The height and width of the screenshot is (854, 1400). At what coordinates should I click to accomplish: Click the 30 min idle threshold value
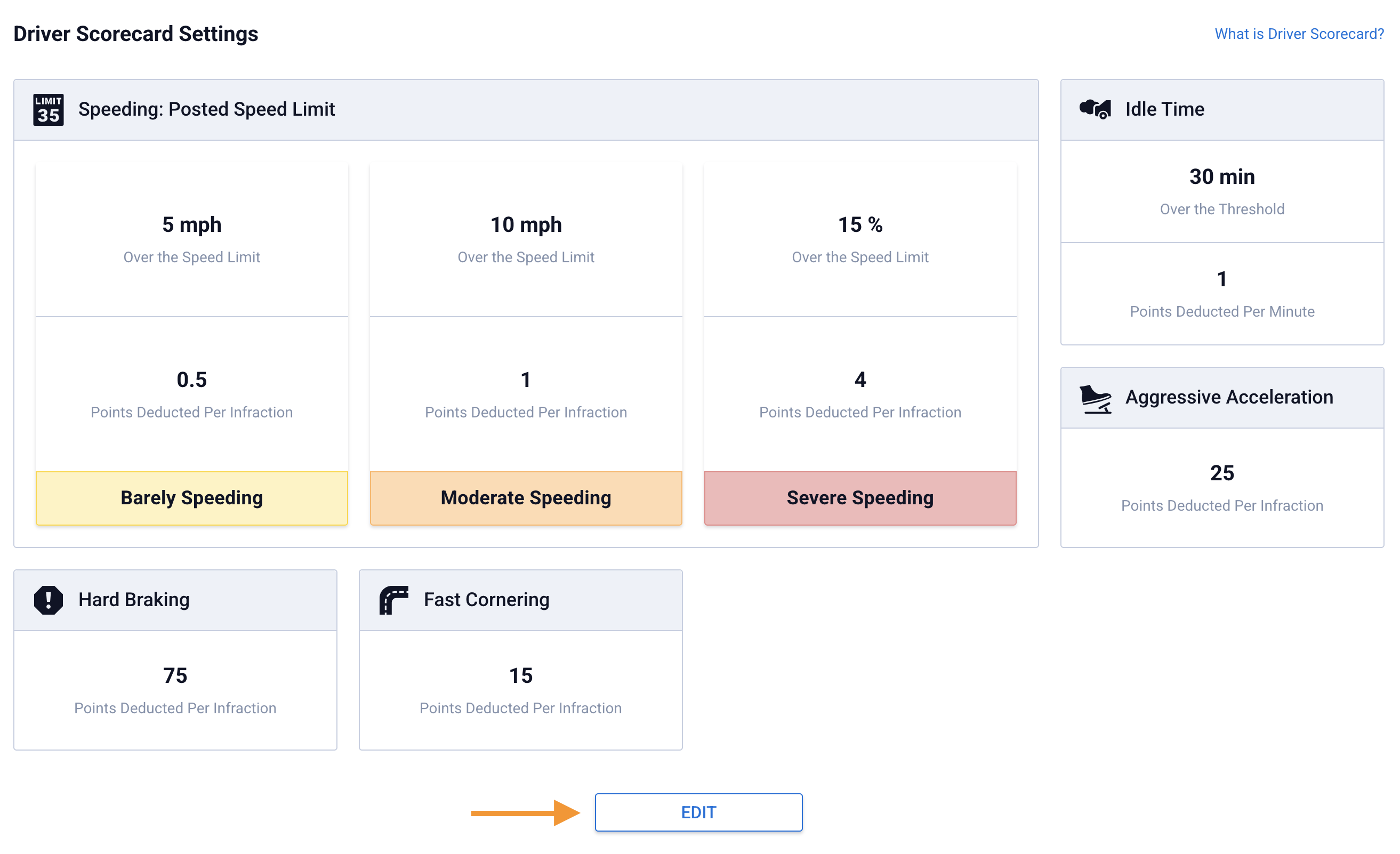tap(1221, 178)
